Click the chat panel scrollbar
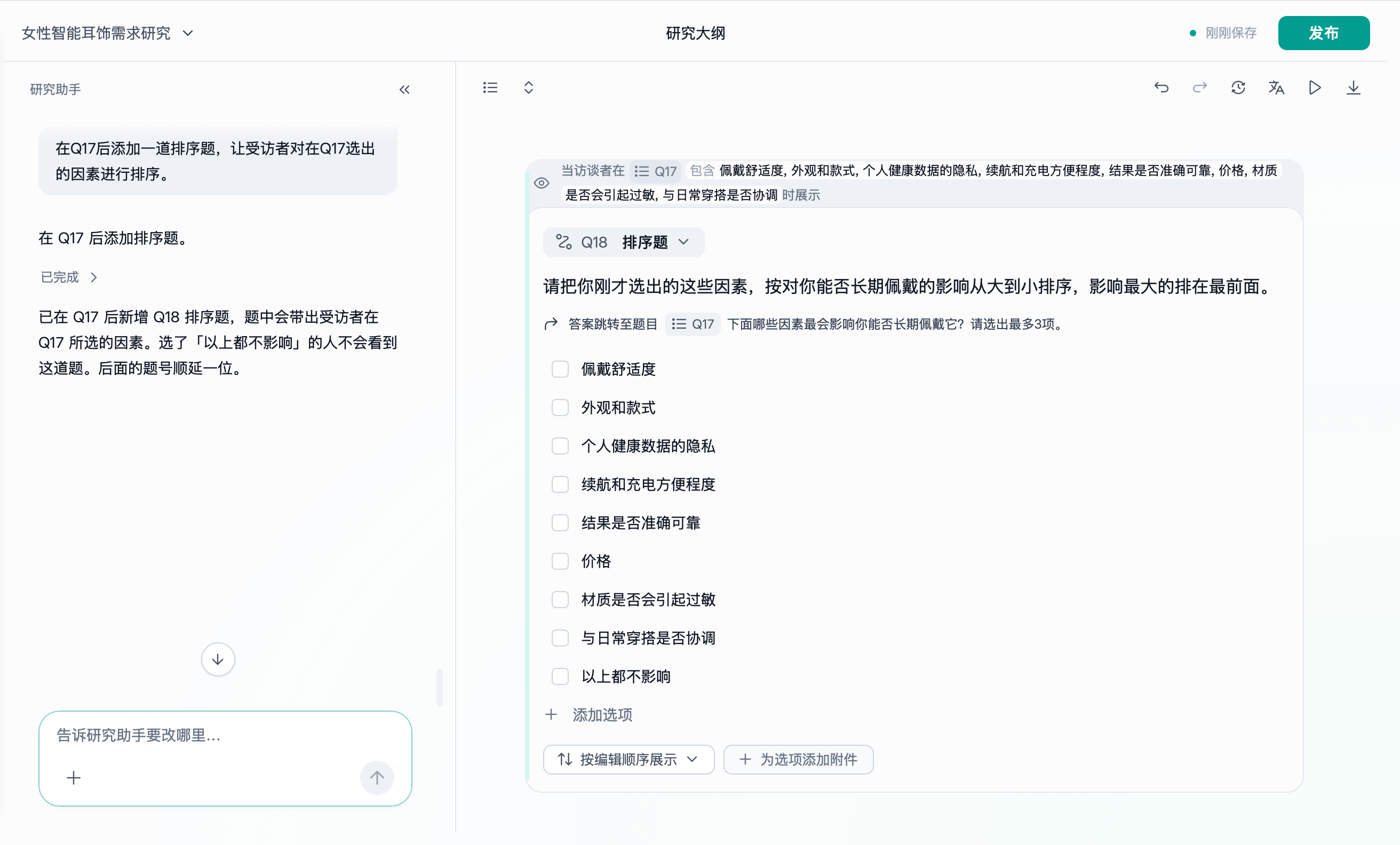Screen dimensions: 1400x845 coord(439,688)
